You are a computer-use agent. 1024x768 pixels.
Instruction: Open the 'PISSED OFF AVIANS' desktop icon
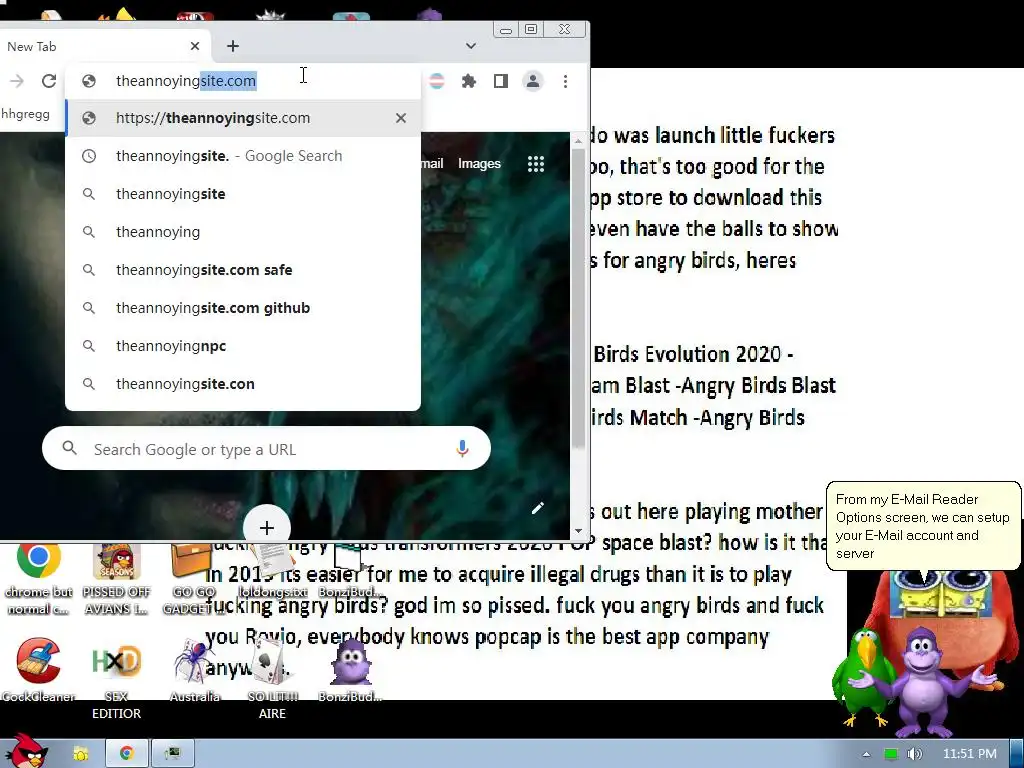pos(116,579)
